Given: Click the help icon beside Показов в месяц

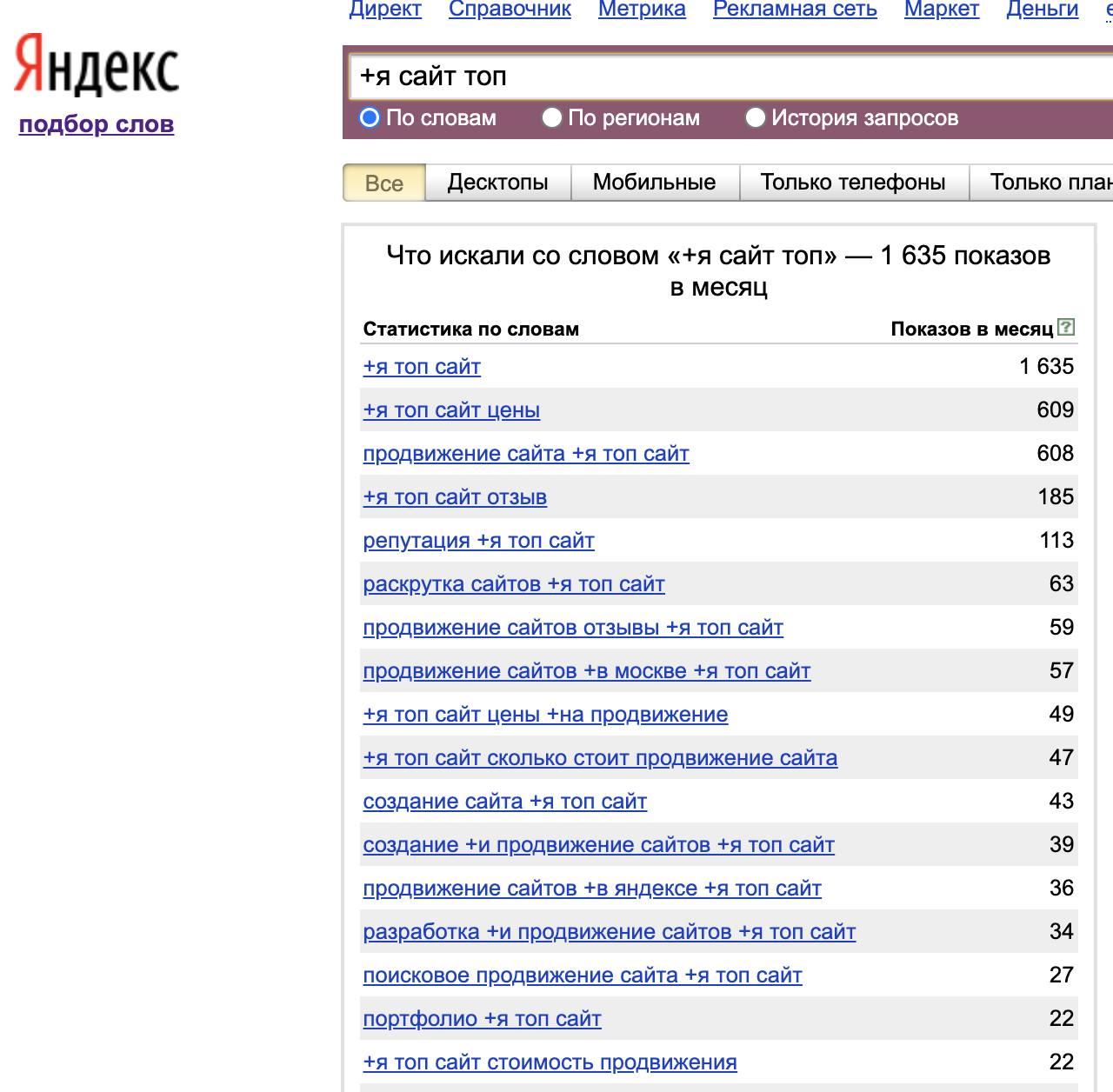Looking at the screenshot, I should point(1066,328).
